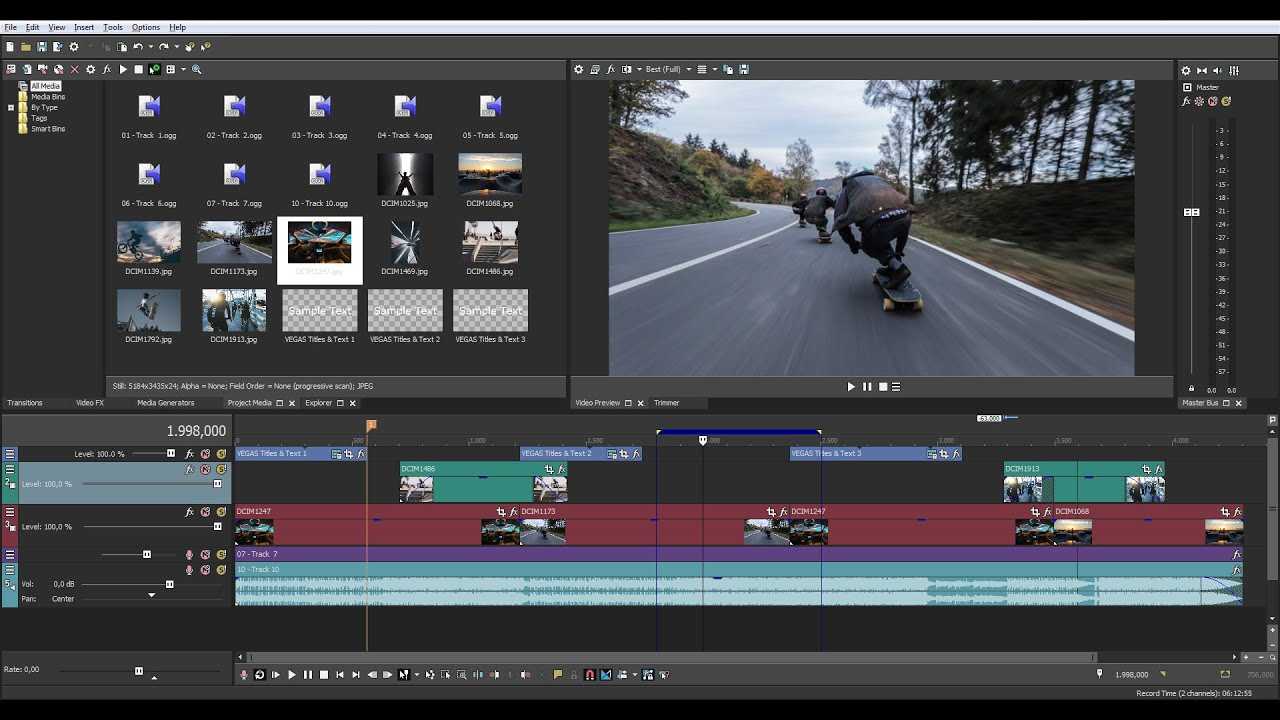The image size is (1280, 720).
Task: Open Video Preview properties gear icon
Action: [x=578, y=69]
